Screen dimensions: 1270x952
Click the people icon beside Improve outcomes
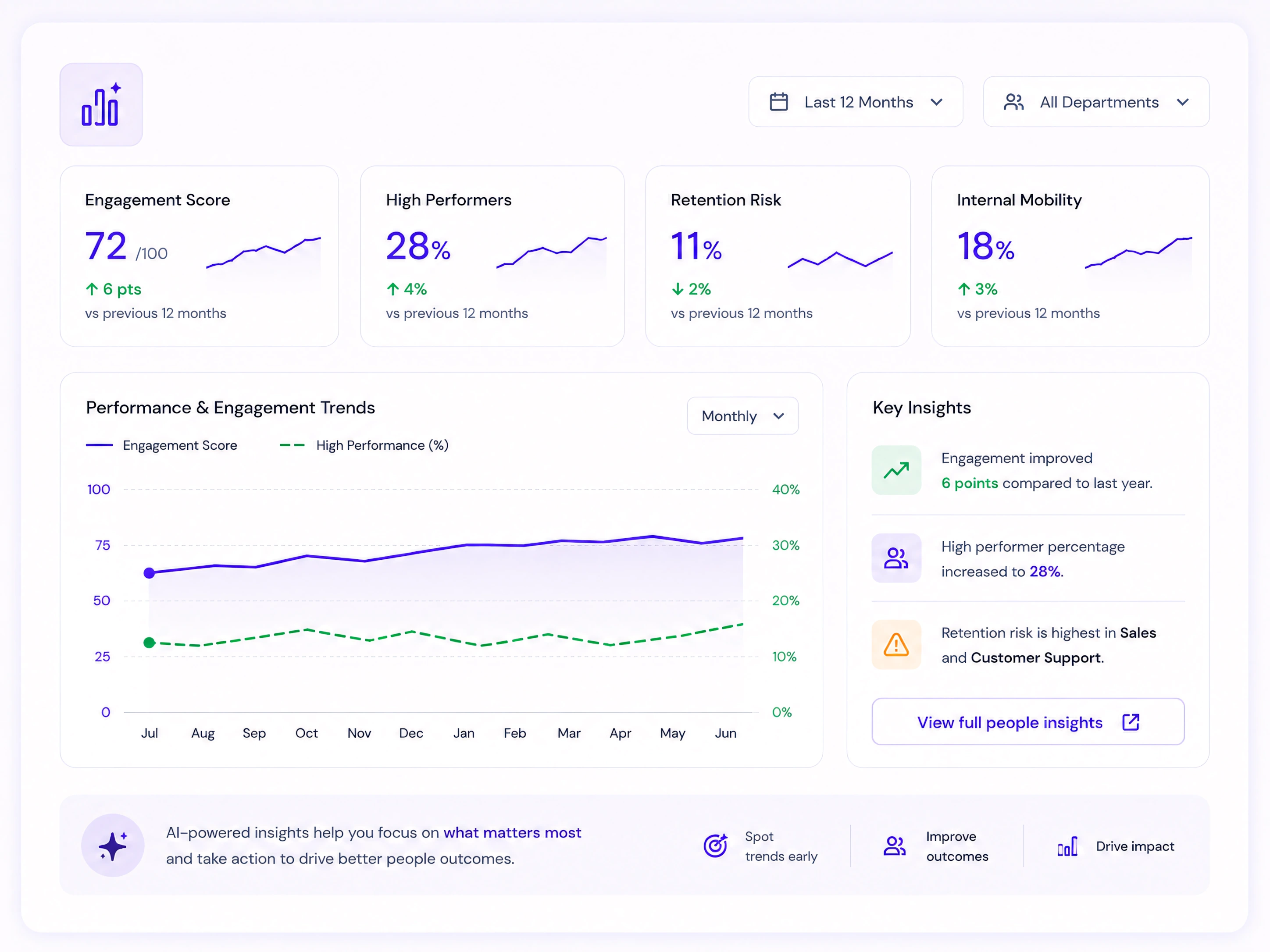pos(895,846)
